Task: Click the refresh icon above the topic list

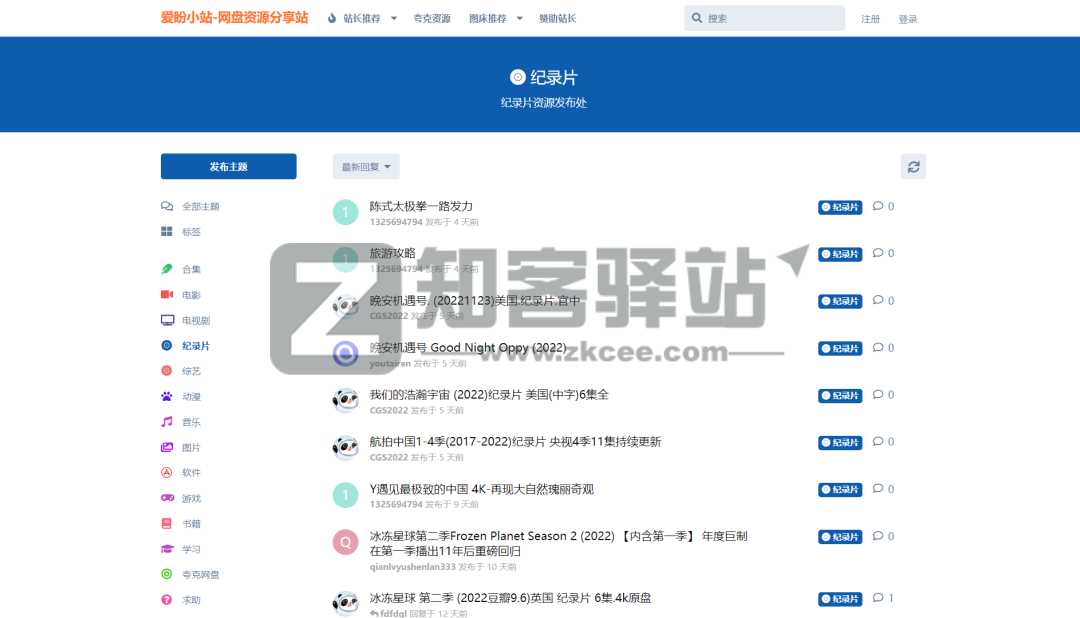Action: [913, 166]
